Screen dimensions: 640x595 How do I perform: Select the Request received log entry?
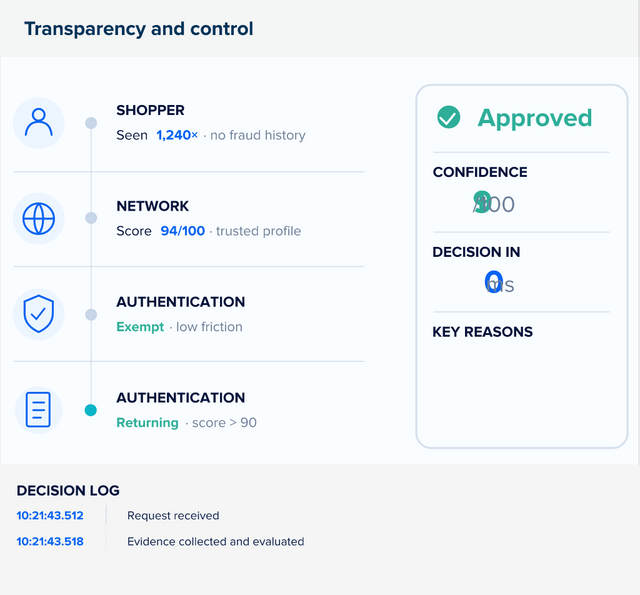click(173, 515)
